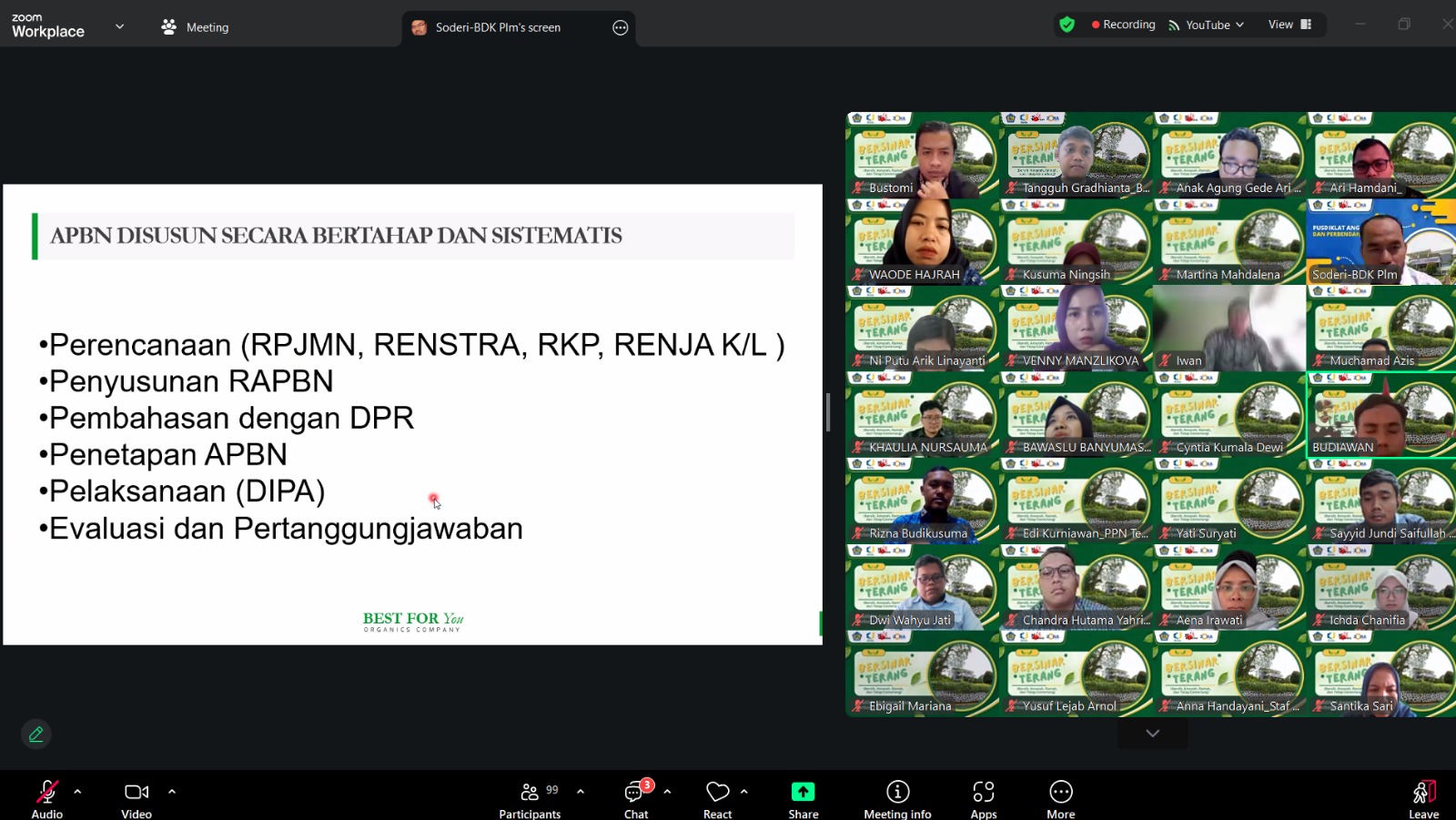Screen dimensions: 1456x820
Task: Switch to the Meeting tab
Action: (196, 27)
